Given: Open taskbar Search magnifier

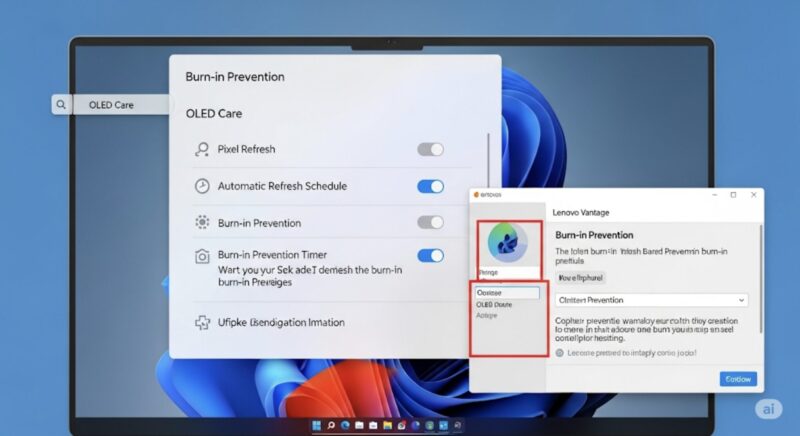Looking at the screenshot, I should (331, 425).
